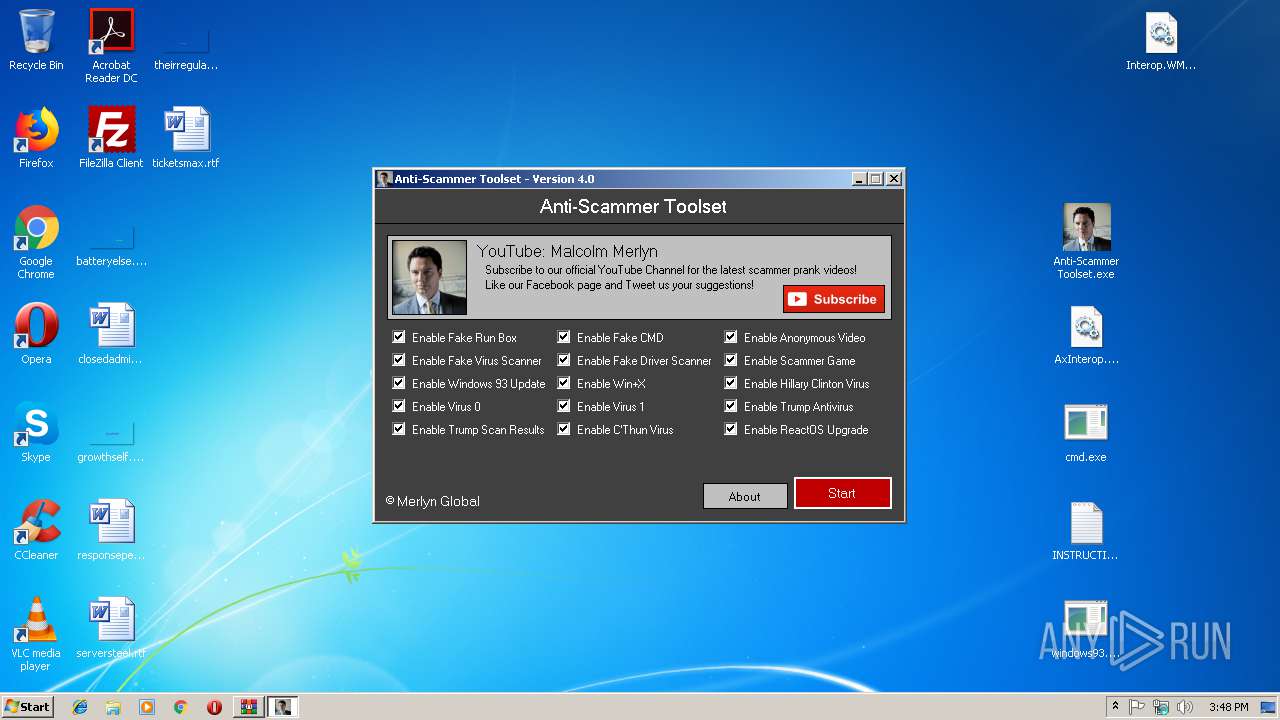Screen dimensions: 1280x720
Task: Toggle Enable Windows 93 Update checkbox
Action: coord(399,383)
